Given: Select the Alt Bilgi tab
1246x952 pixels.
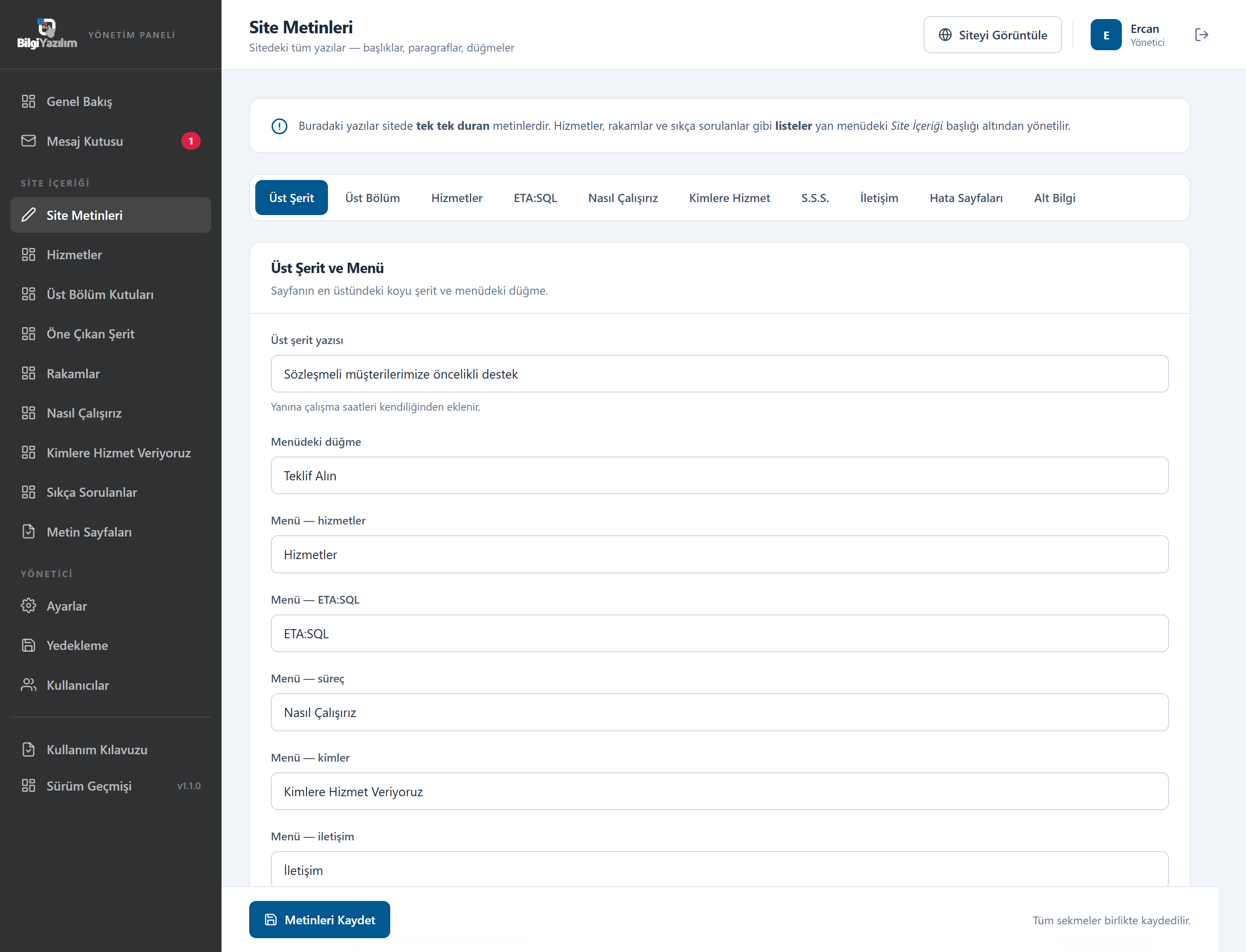Looking at the screenshot, I should coord(1054,198).
